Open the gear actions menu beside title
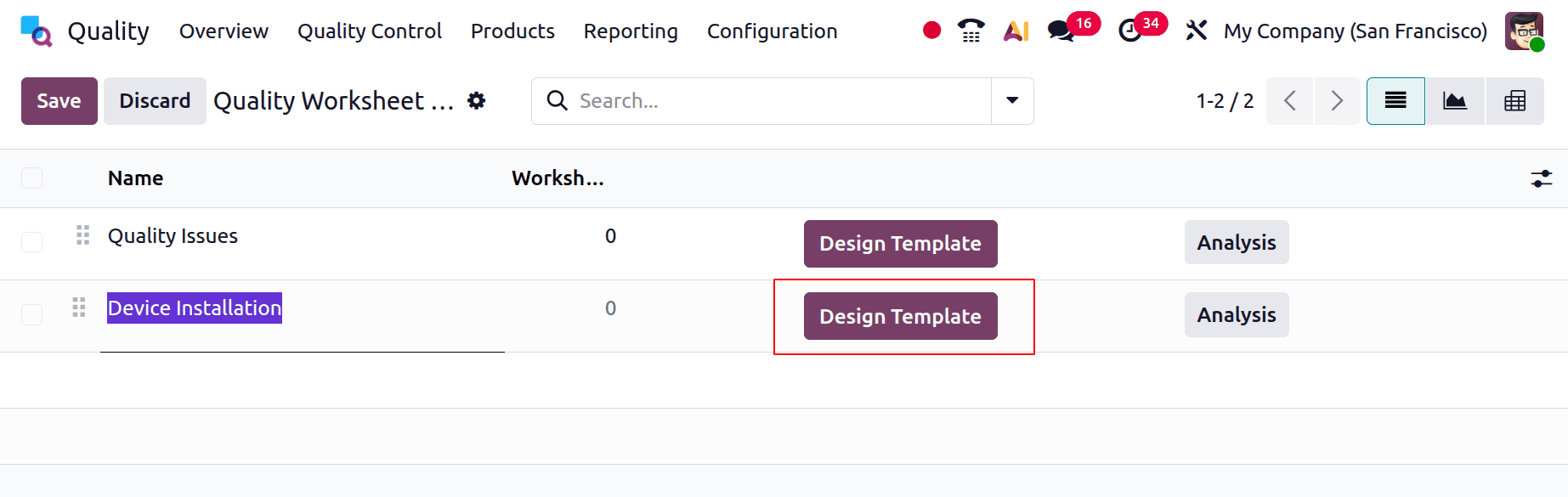1568x497 pixels. [x=477, y=100]
